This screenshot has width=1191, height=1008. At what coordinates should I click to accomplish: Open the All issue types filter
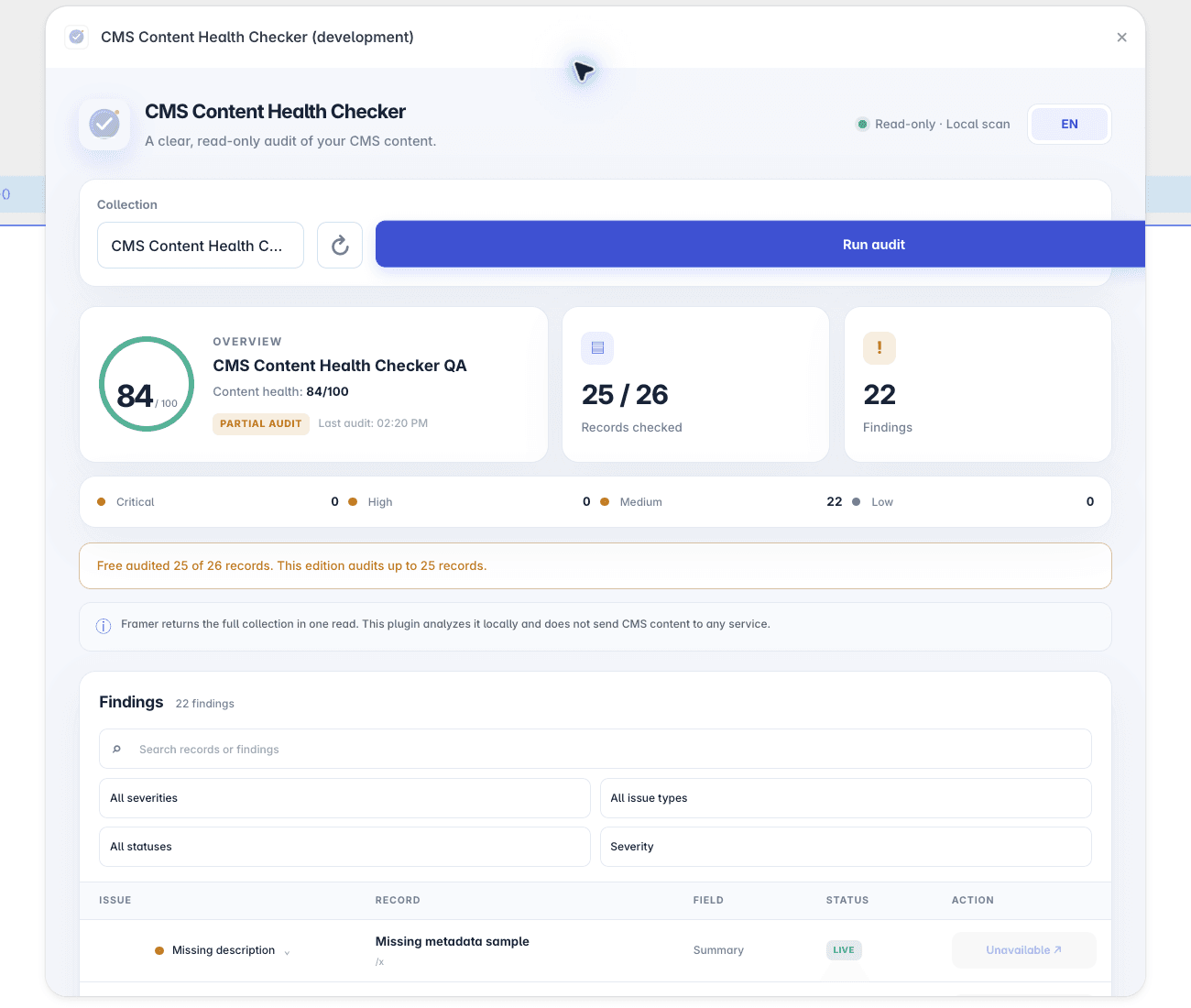point(846,798)
